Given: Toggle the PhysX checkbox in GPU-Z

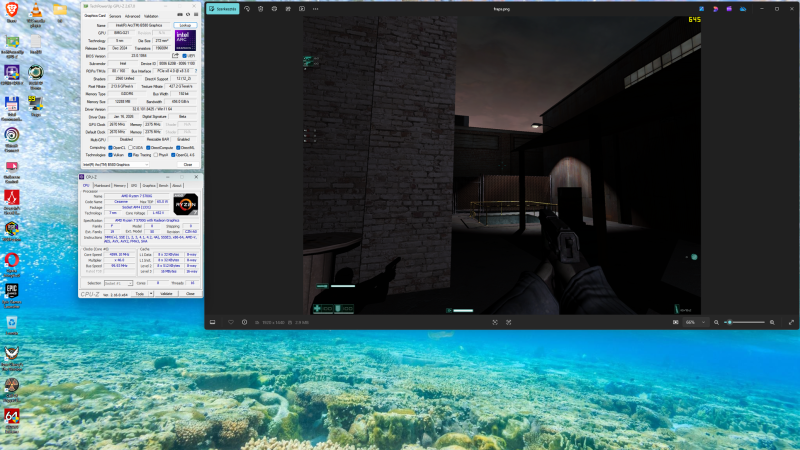Looking at the screenshot, I should point(156,155).
